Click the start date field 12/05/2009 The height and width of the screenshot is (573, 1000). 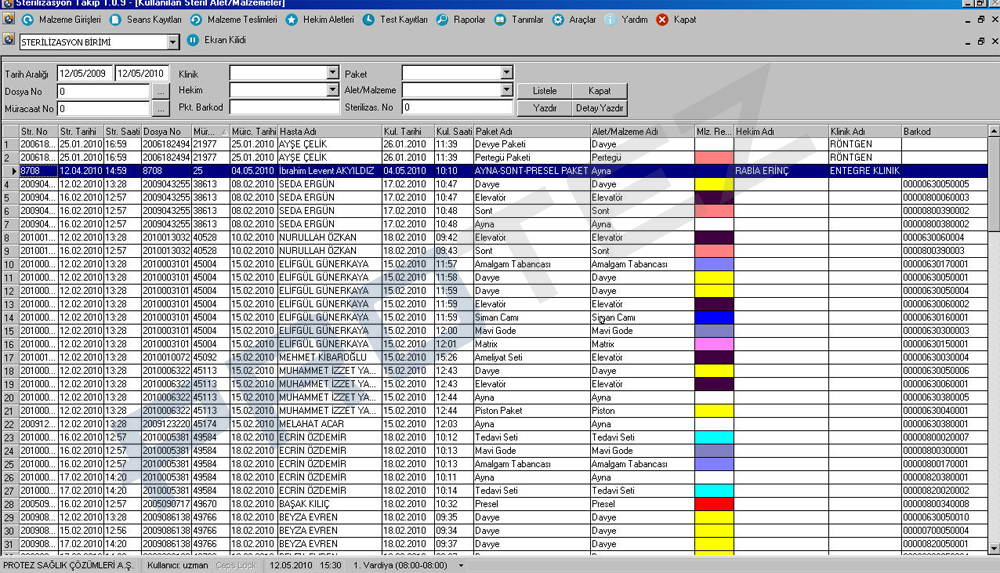[x=84, y=74]
